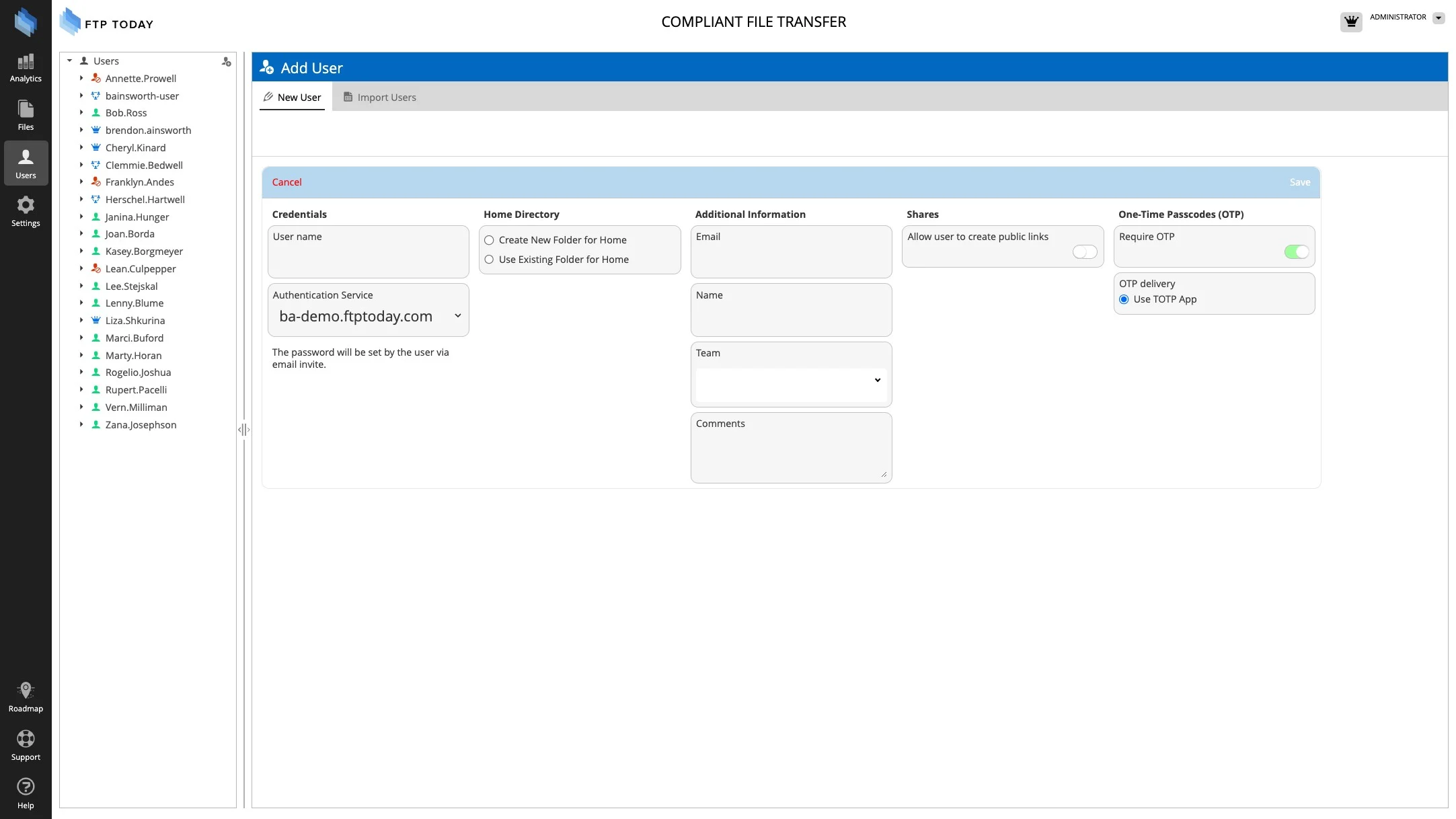Enable Allow user to create public links
Screen dimensions: 1456x819
click(1084, 252)
